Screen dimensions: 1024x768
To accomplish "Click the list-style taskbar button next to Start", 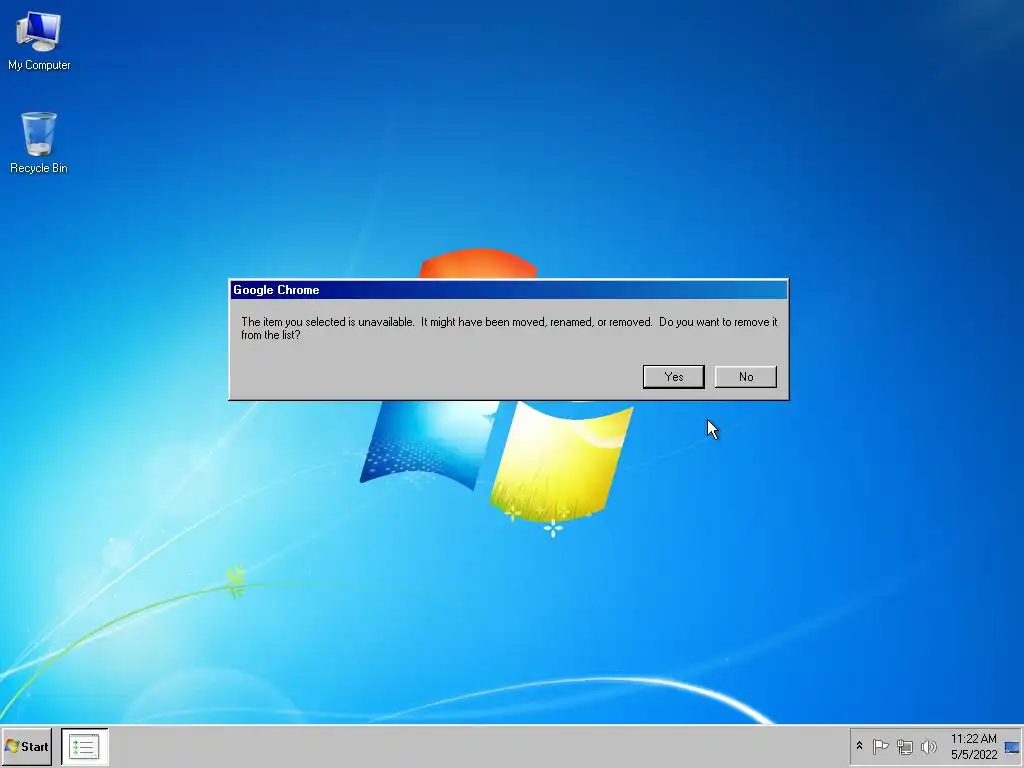I will [x=84, y=746].
